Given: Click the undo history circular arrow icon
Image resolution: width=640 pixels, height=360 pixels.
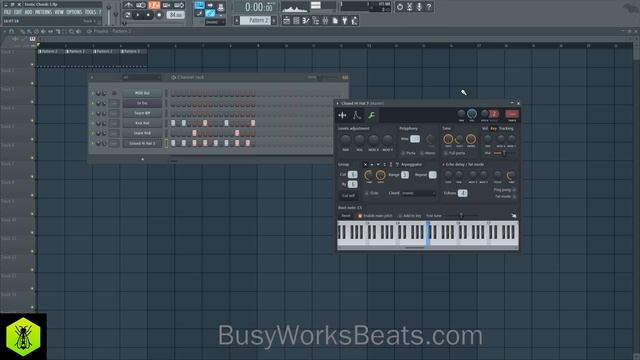Looking at the screenshot, I should (x=400, y=7).
